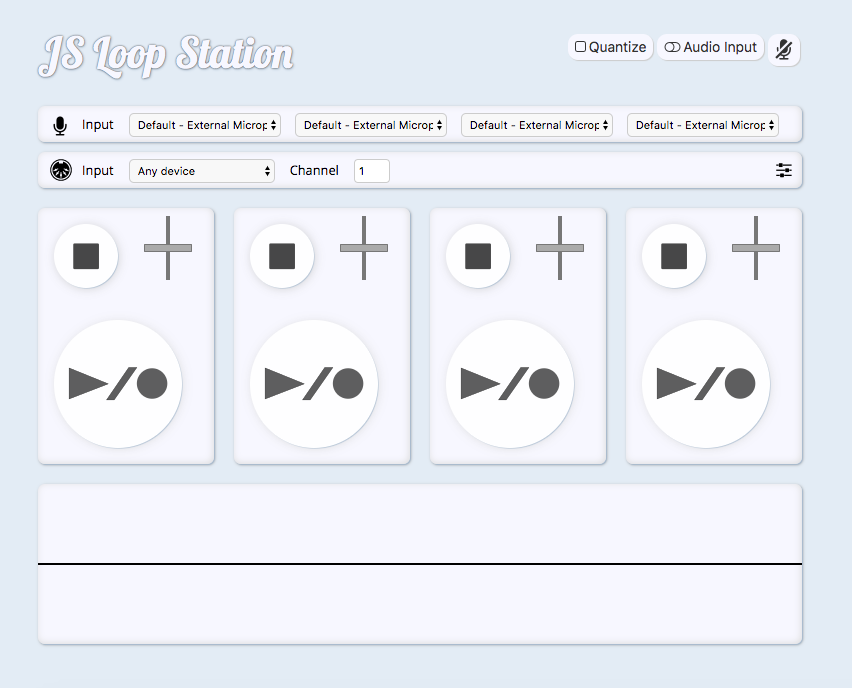Image resolution: width=852 pixels, height=688 pixels.
Task: Click the first track's volume slider handle
Action: click(168, 247)
